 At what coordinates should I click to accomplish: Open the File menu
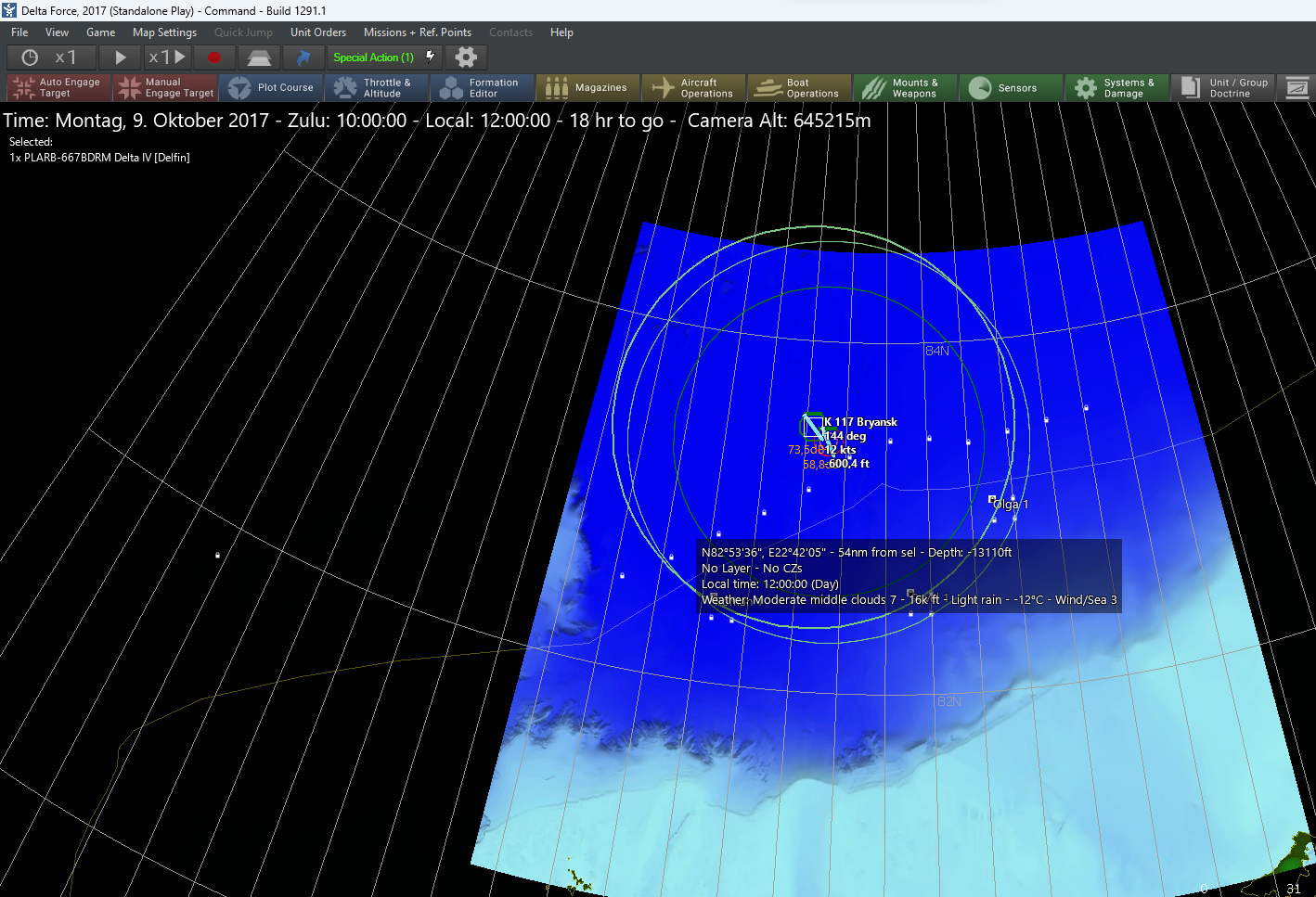click(19, 32)
